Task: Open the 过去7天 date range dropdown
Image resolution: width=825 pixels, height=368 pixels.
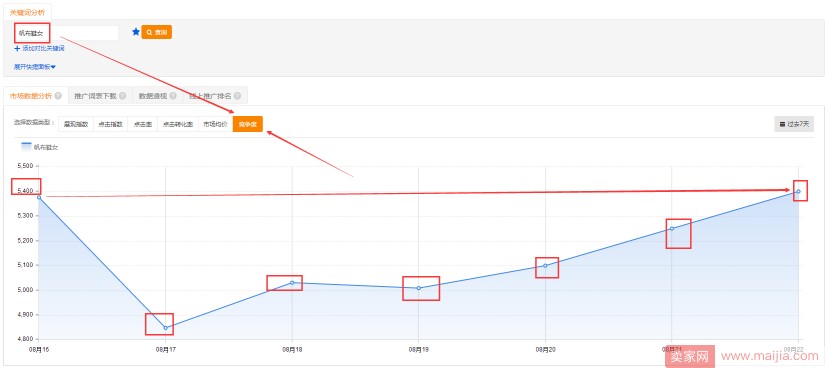Action: coord(794,124)
